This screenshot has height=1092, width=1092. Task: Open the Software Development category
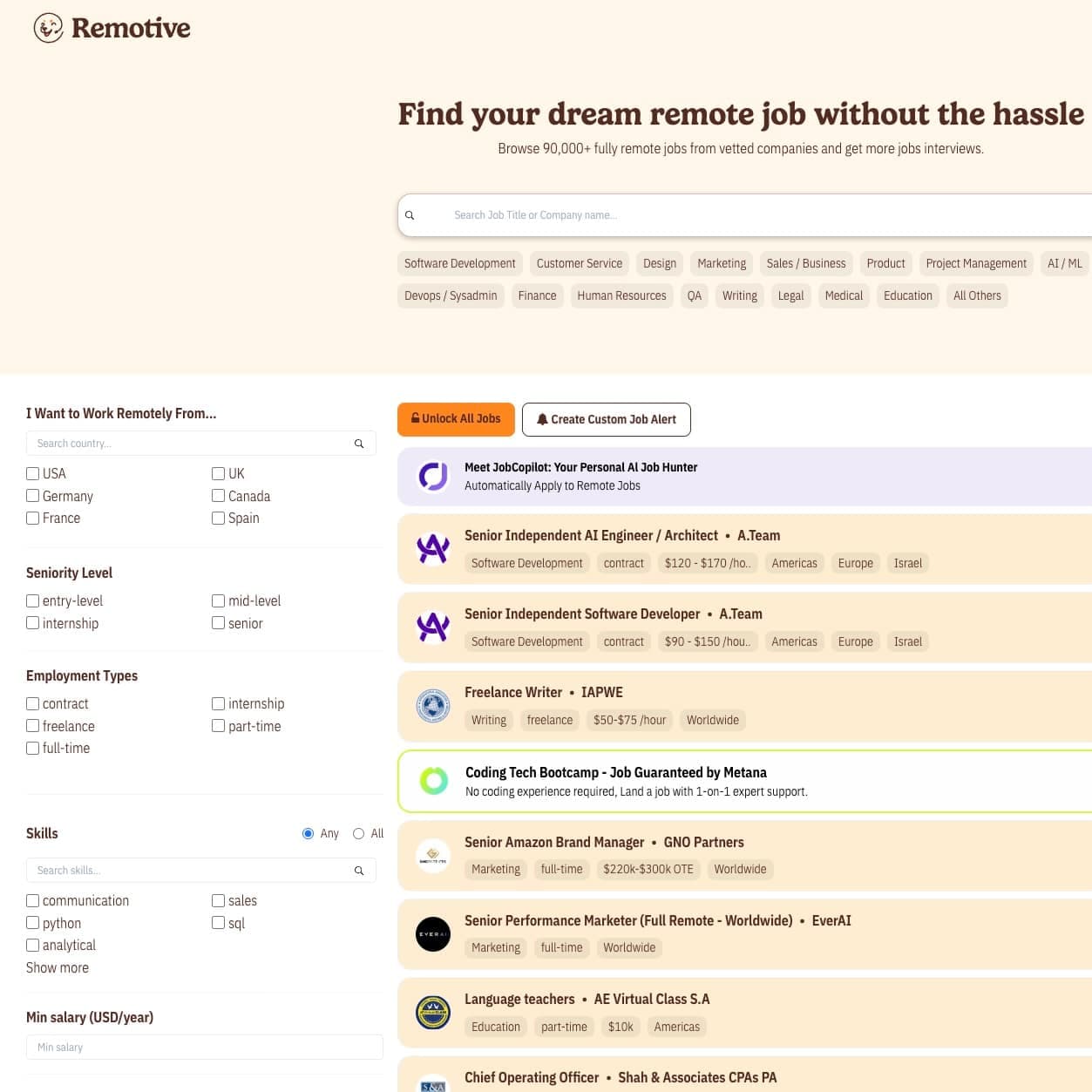click(459, 263)
